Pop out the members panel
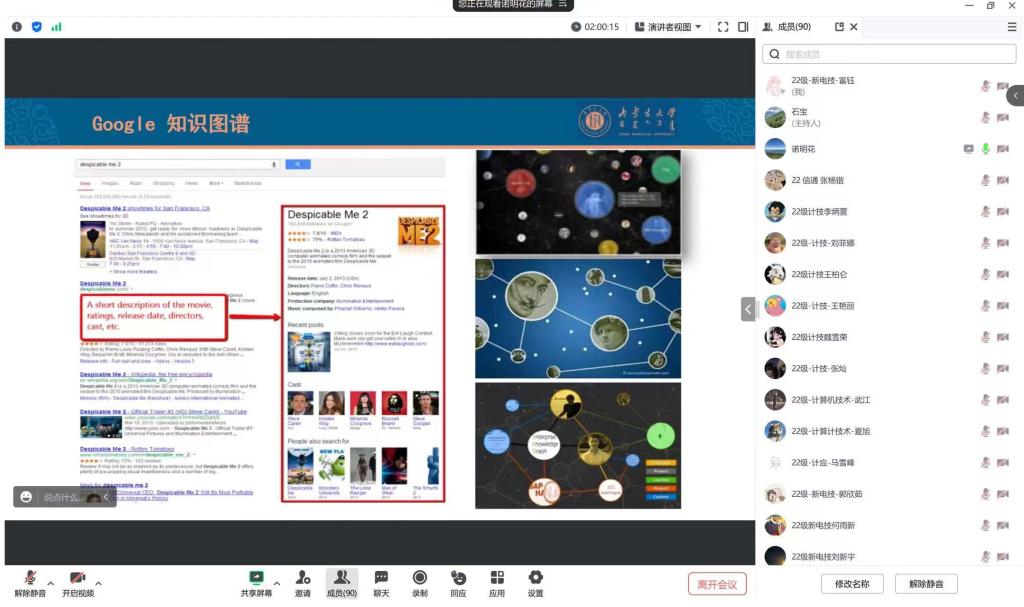Image resolution: width=1024 pixels, height=607 pixels. pos(838,27)
